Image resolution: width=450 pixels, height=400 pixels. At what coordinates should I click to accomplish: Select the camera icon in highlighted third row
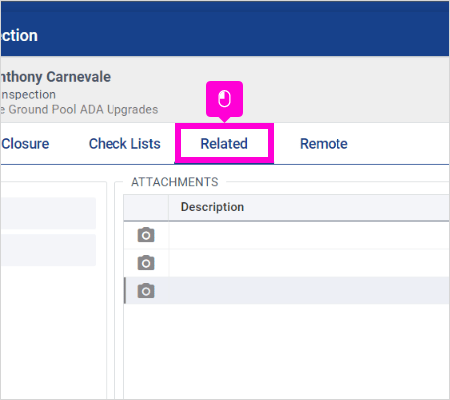146,291
